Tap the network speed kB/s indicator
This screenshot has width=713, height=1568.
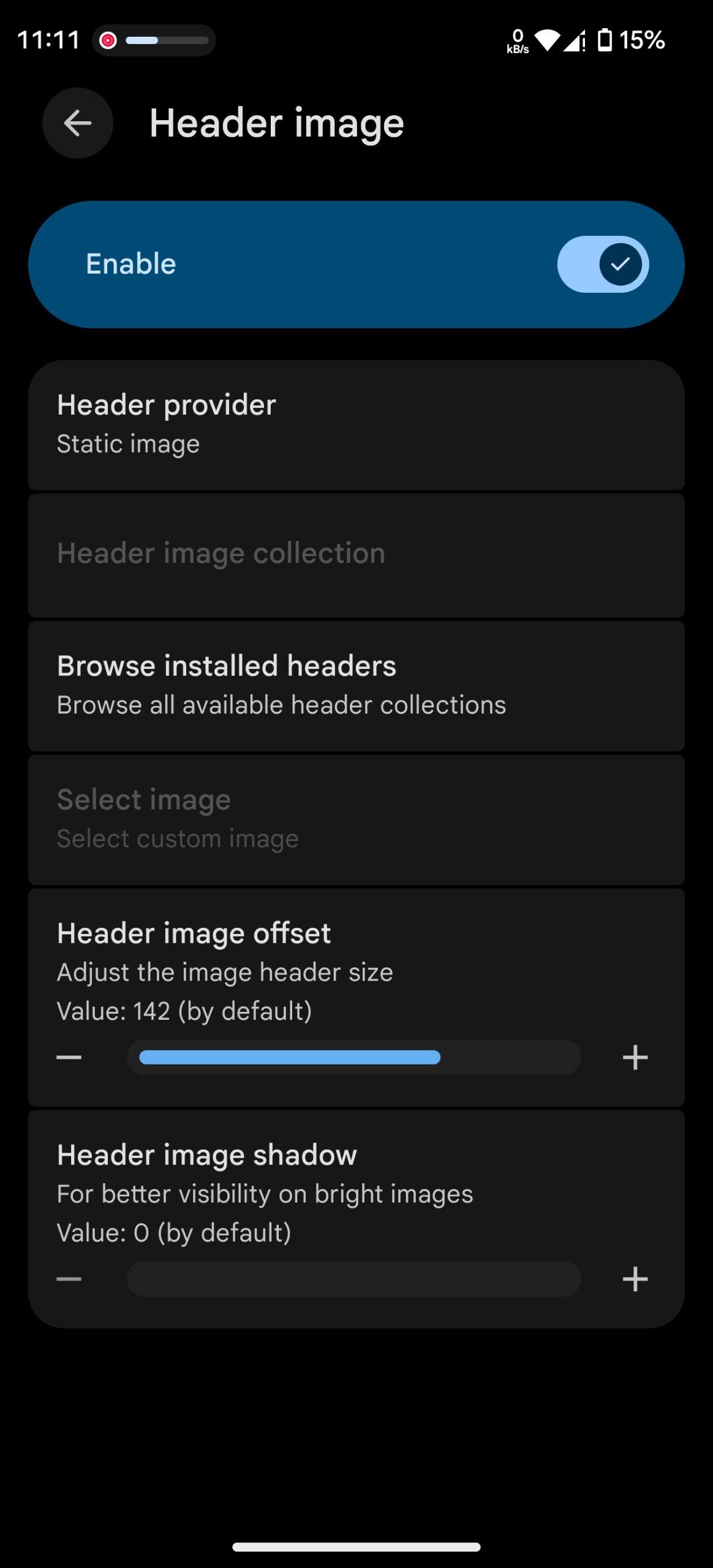tap(518, 42)
